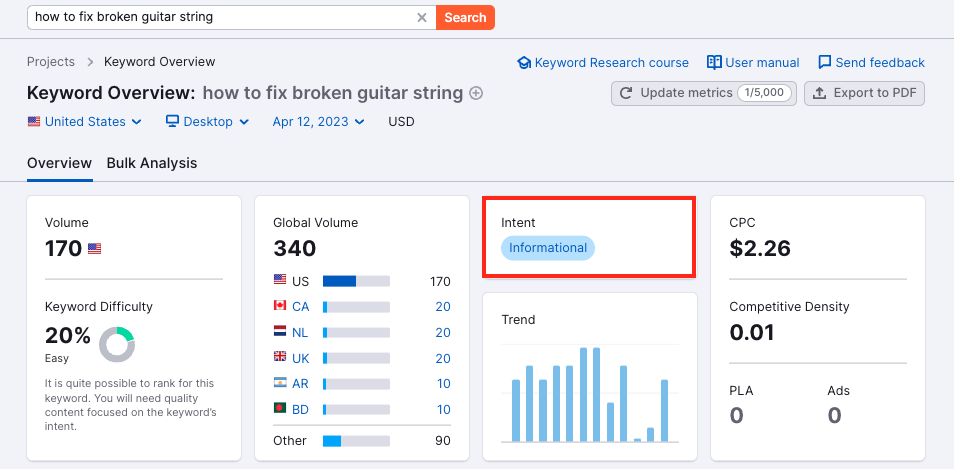Select the Overview tab

click(60, 163)
